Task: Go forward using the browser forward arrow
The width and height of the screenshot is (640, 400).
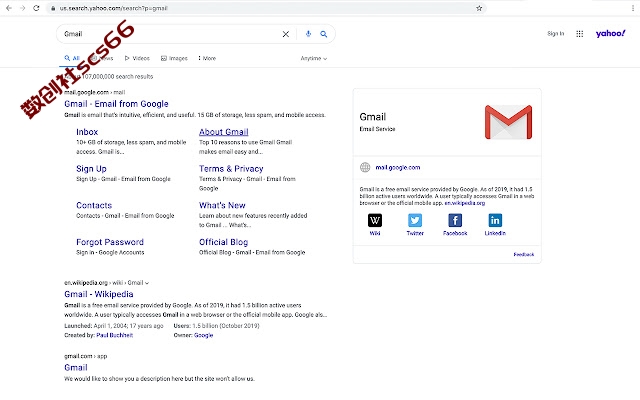Action: click(22, 8)
